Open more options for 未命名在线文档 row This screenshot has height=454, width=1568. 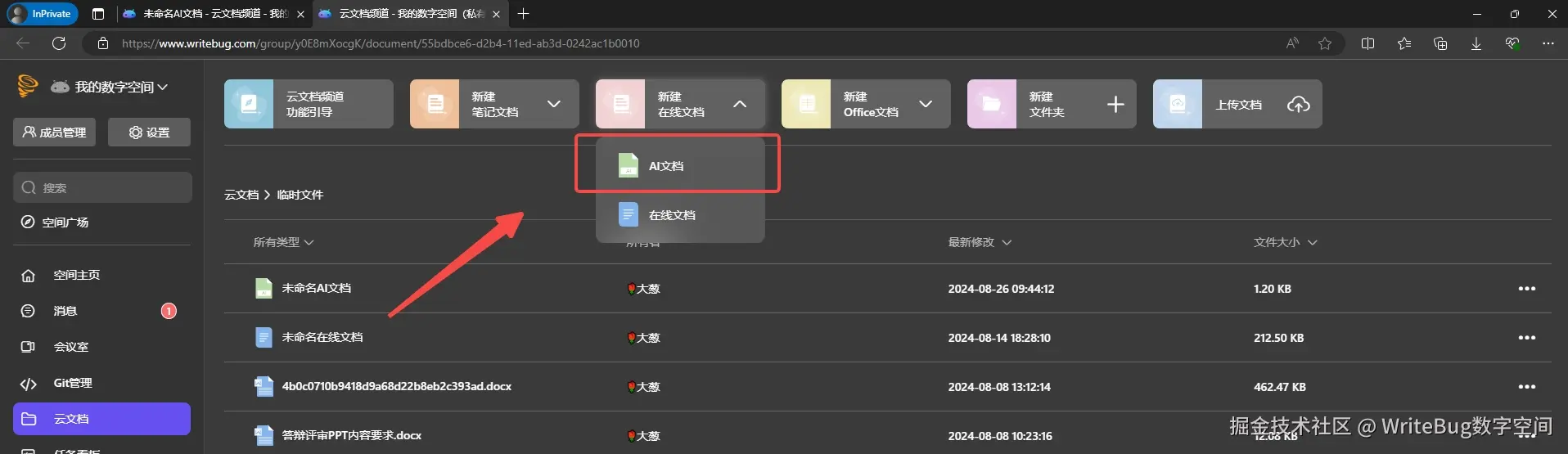tap(1527, 338)
